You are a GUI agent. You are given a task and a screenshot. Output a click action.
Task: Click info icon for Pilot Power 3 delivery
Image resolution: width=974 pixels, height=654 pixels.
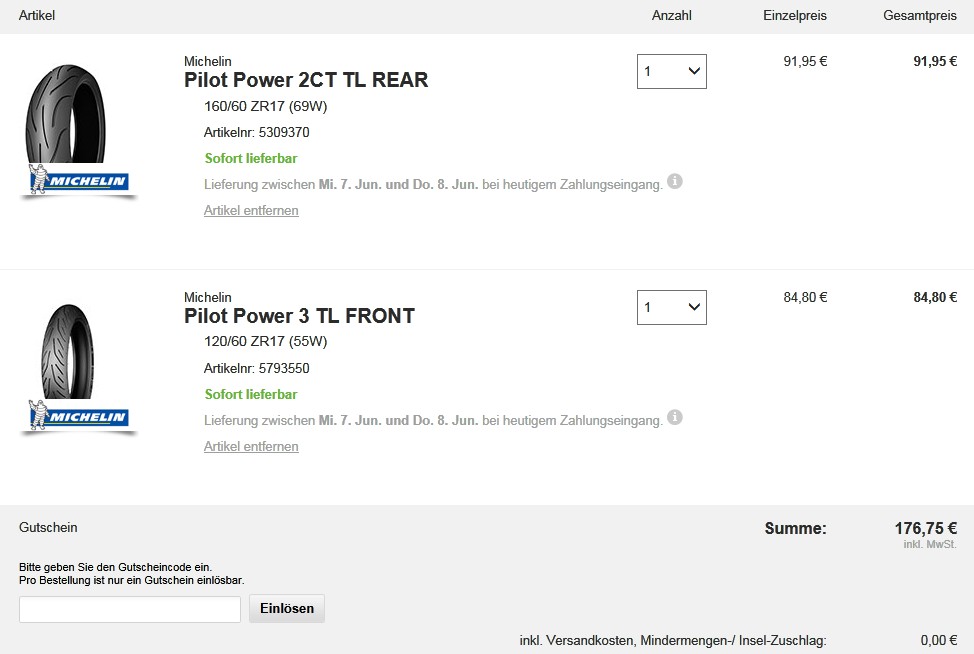pos(675,417)
